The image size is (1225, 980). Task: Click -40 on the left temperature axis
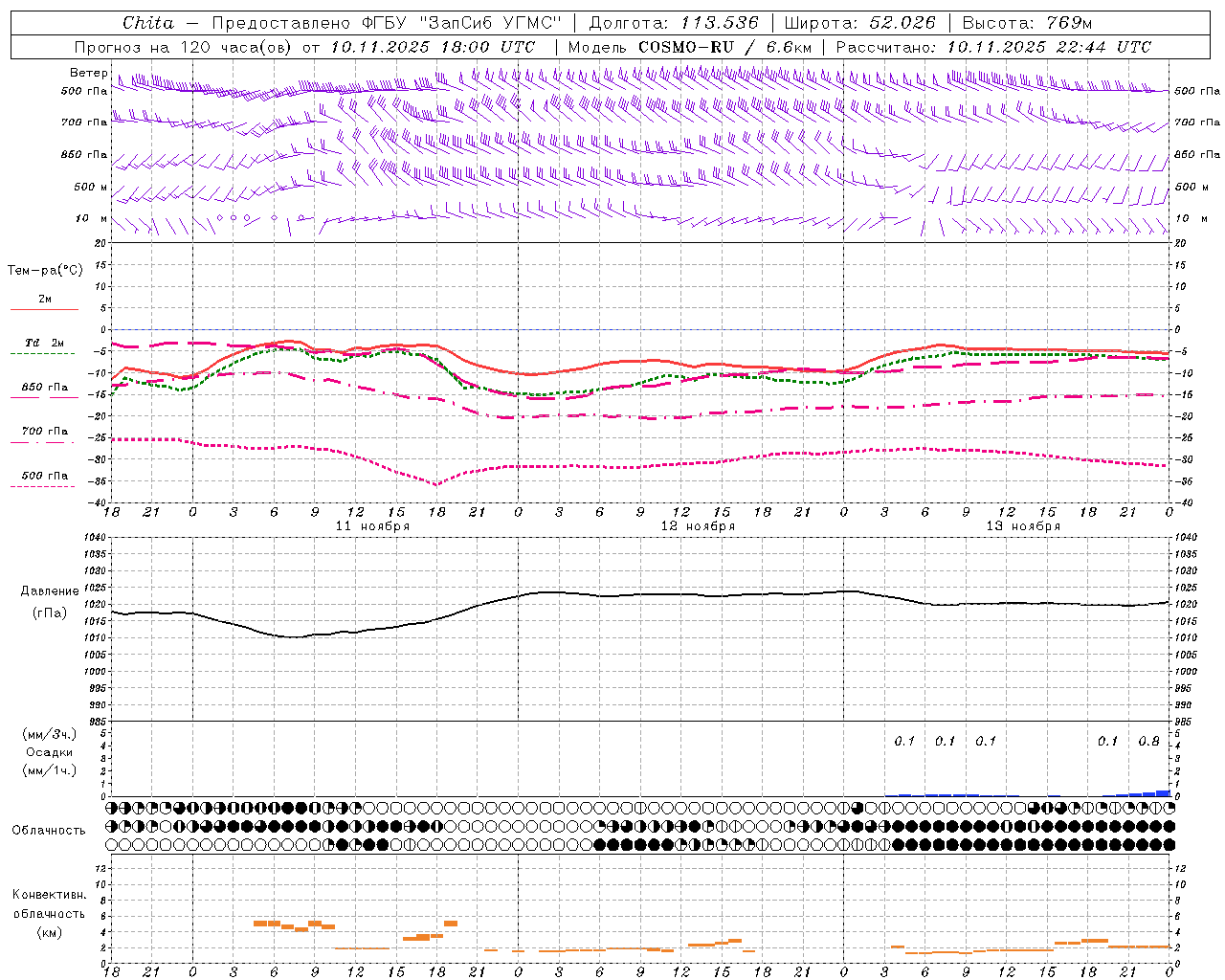(x=100, y=503)
